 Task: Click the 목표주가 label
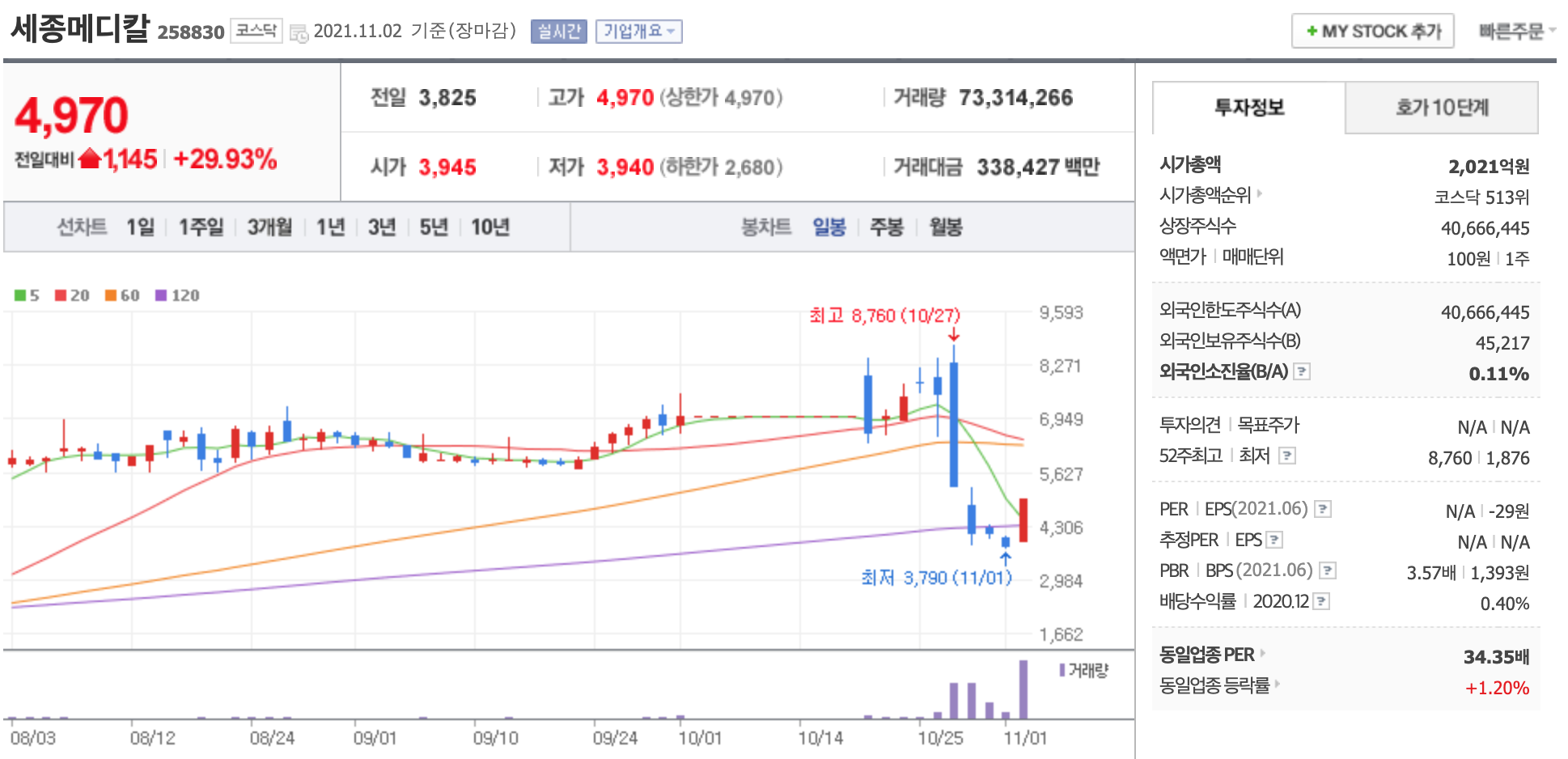click(1268, 425)
